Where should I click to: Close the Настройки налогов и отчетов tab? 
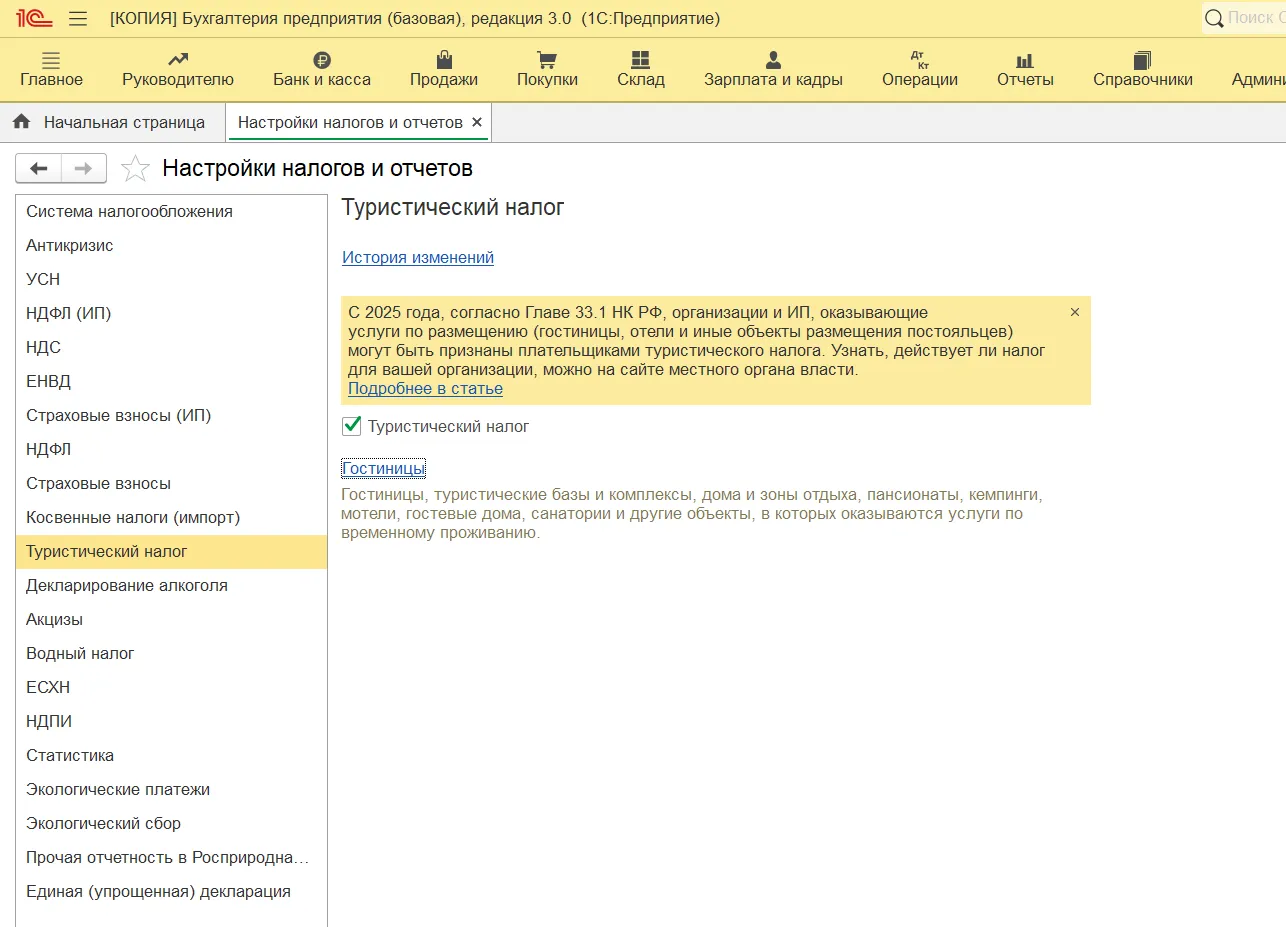click(477, 122)
